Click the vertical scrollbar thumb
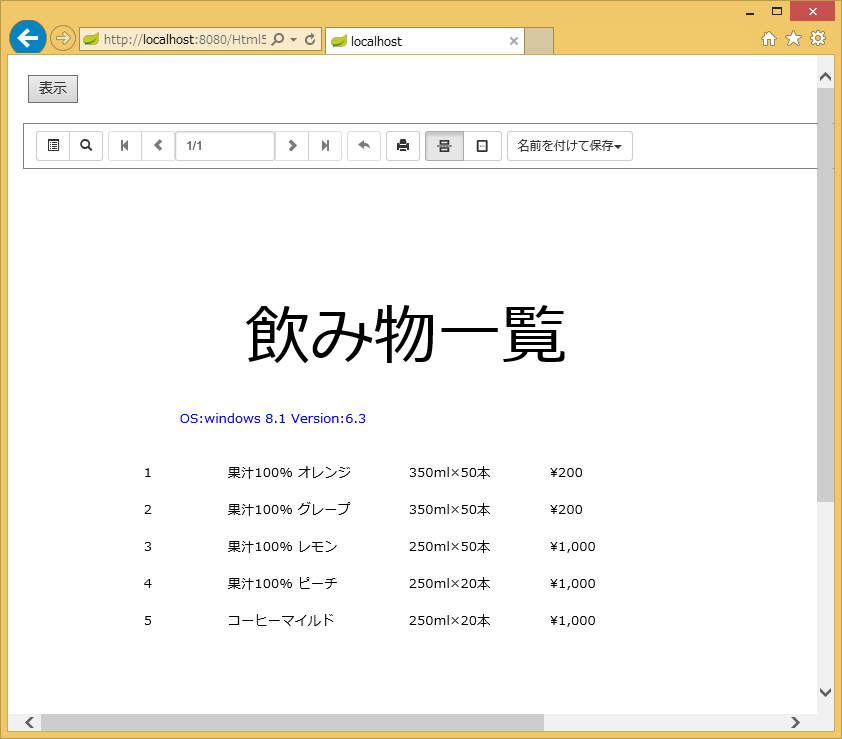Viewport: 842px width, 739px height. tap(825, 295)
